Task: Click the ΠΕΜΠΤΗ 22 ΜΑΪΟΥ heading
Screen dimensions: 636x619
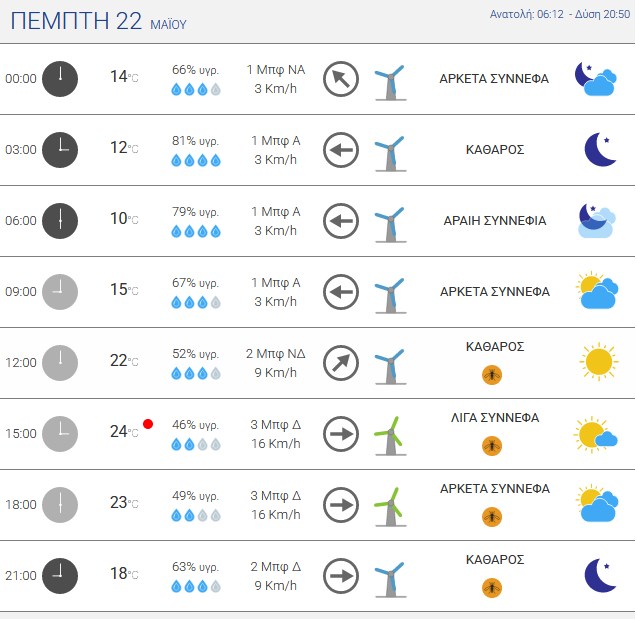Action: click(98, 21)
